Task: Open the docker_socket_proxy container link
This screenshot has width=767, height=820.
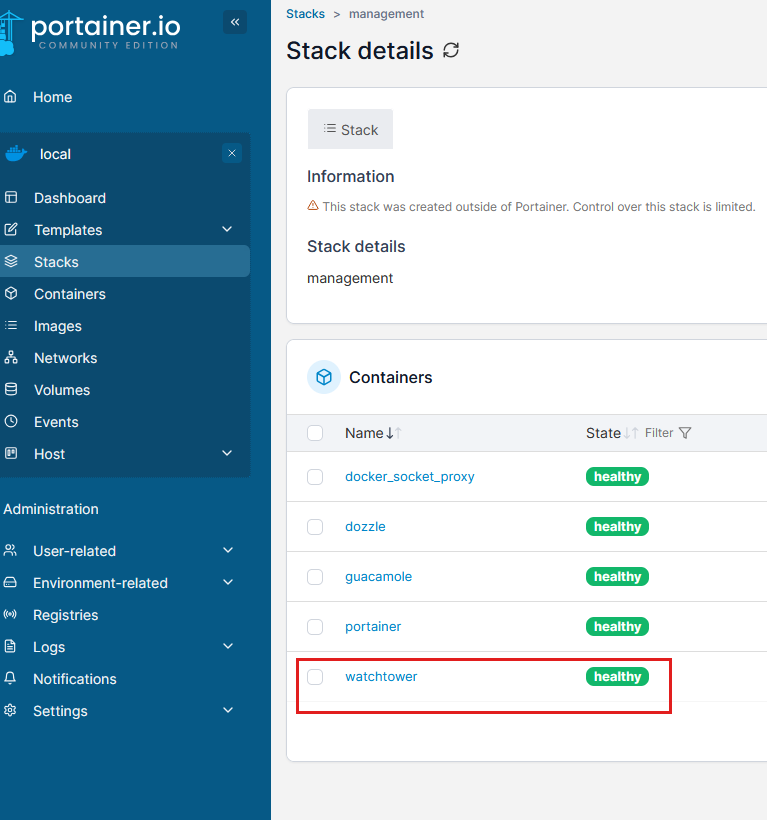Action: tap(410, 476)
